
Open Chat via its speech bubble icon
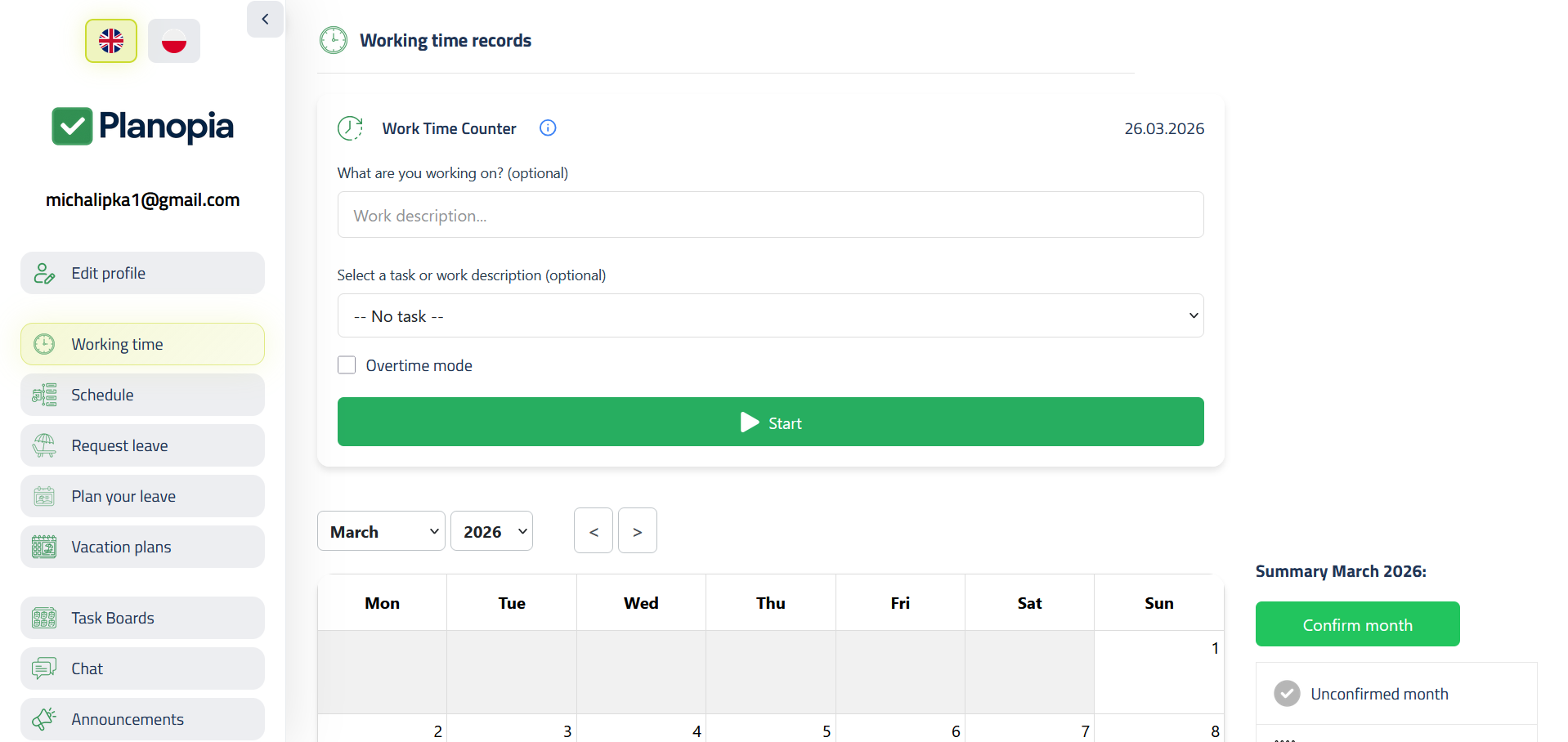click(x=44, y=668)
